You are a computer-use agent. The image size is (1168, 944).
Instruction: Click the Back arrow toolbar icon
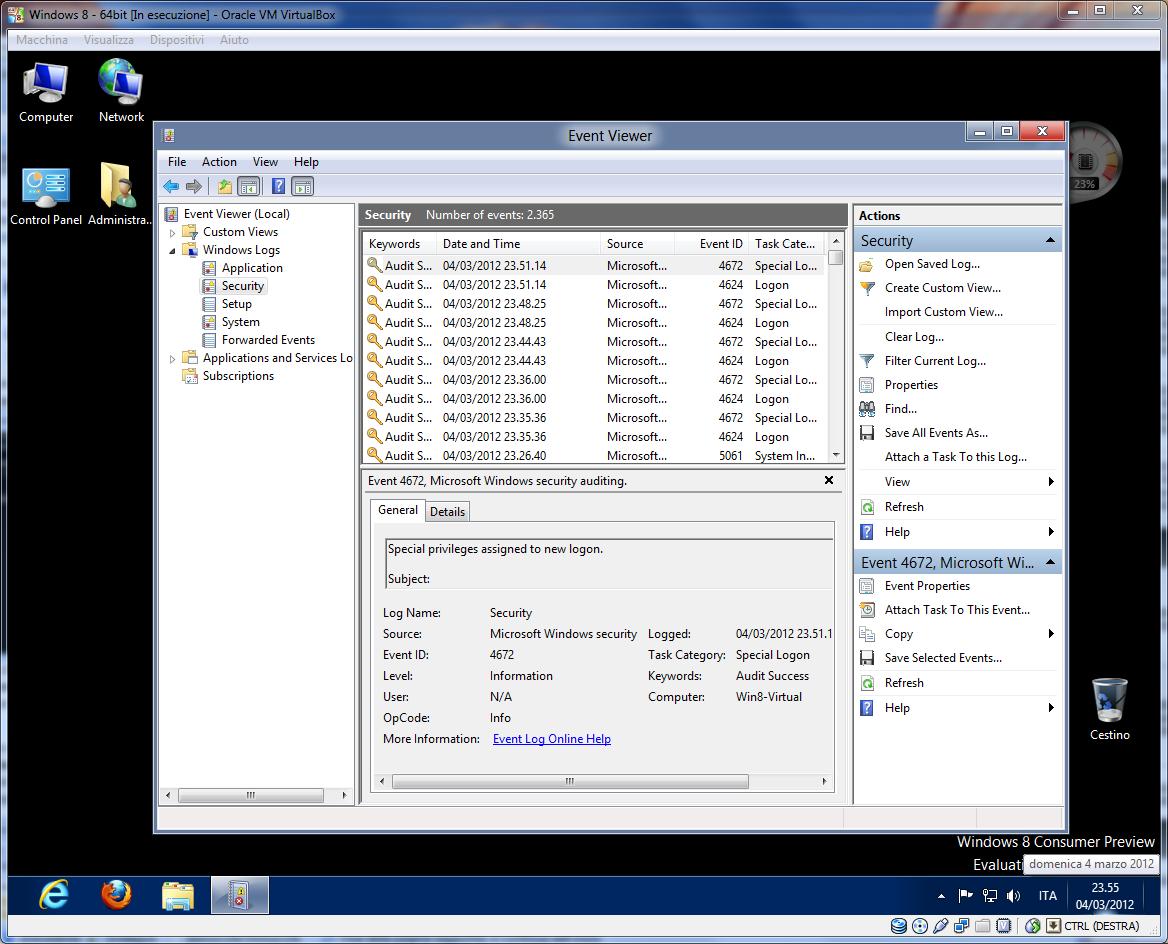(x=171, y=186)
